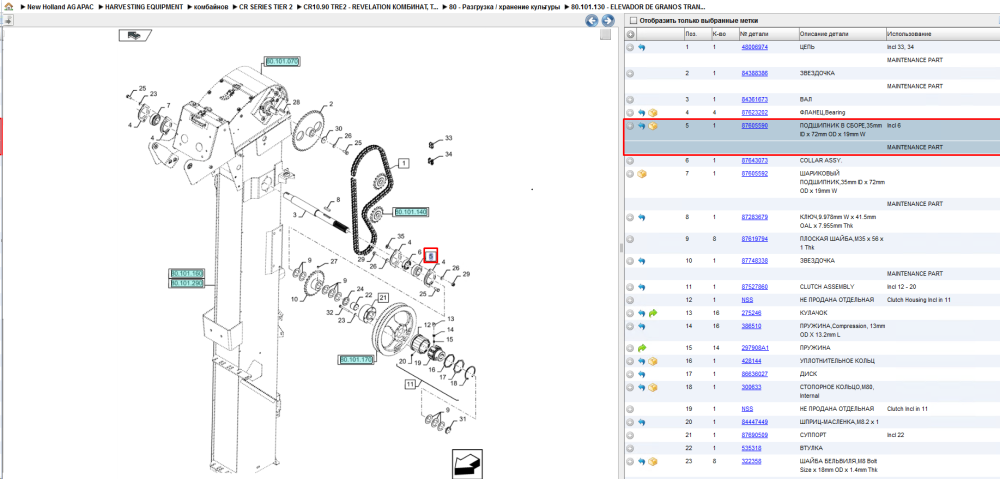Open part number link 535318
1000x479 pixels.
(x=751, y=448)
